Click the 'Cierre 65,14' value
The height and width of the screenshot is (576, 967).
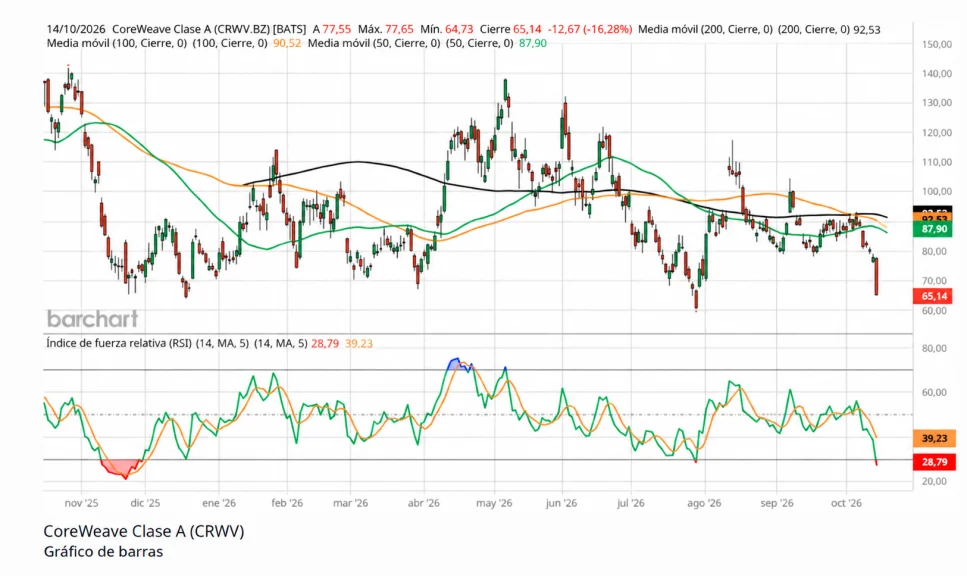[511, 29]
